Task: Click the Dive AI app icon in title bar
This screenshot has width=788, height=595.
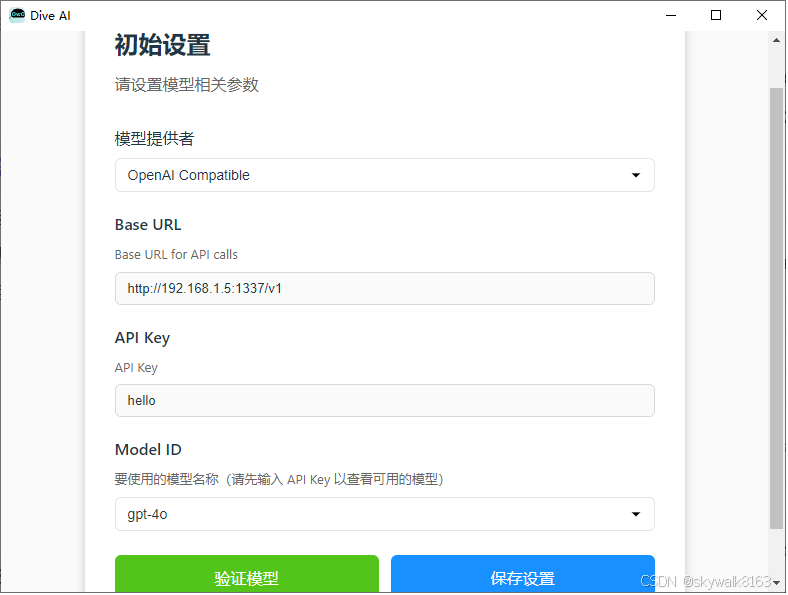Action: (x=17, y=15)
